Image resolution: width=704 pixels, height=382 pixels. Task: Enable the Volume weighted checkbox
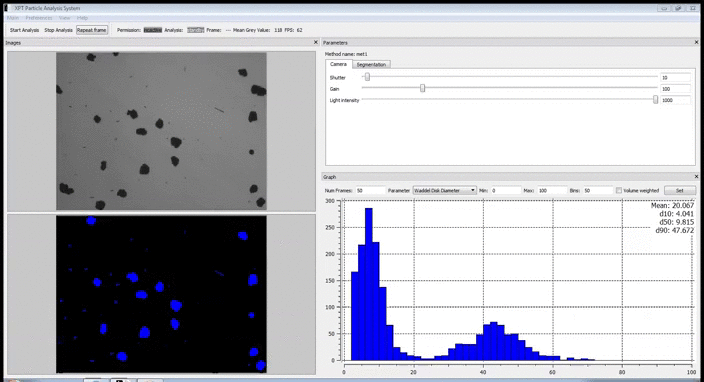[x=619, y=190]
